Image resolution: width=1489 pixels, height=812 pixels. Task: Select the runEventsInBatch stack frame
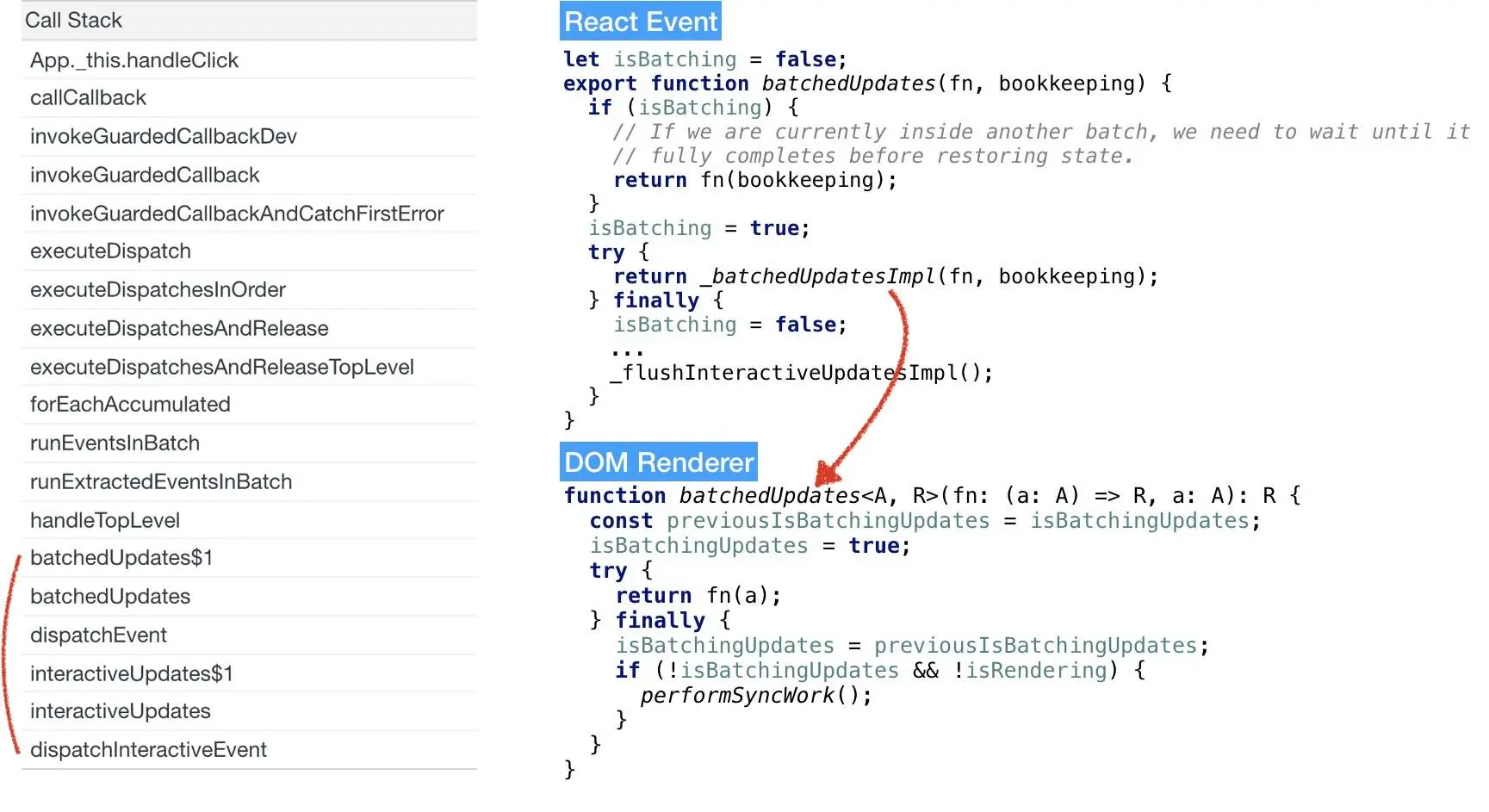tap(249, 443)
